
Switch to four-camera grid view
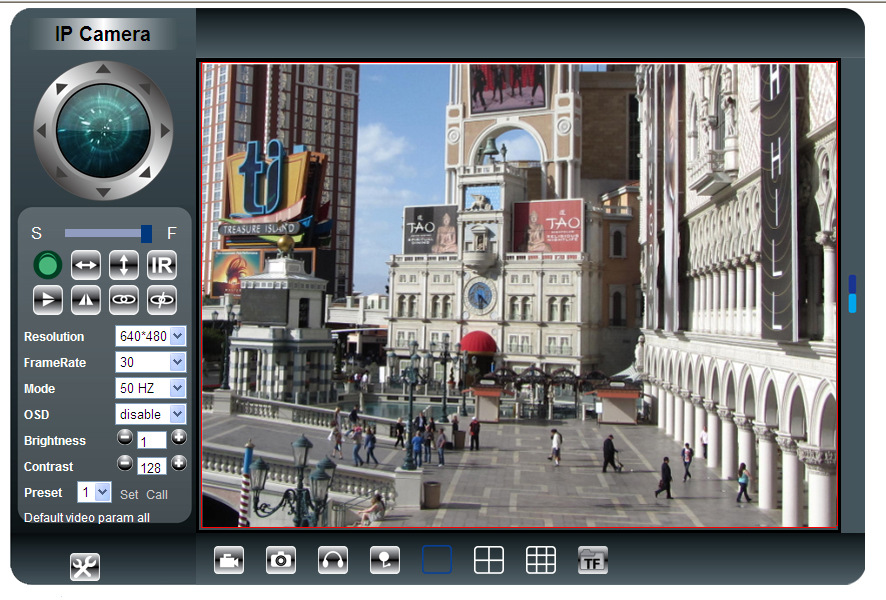click(489, 561)
